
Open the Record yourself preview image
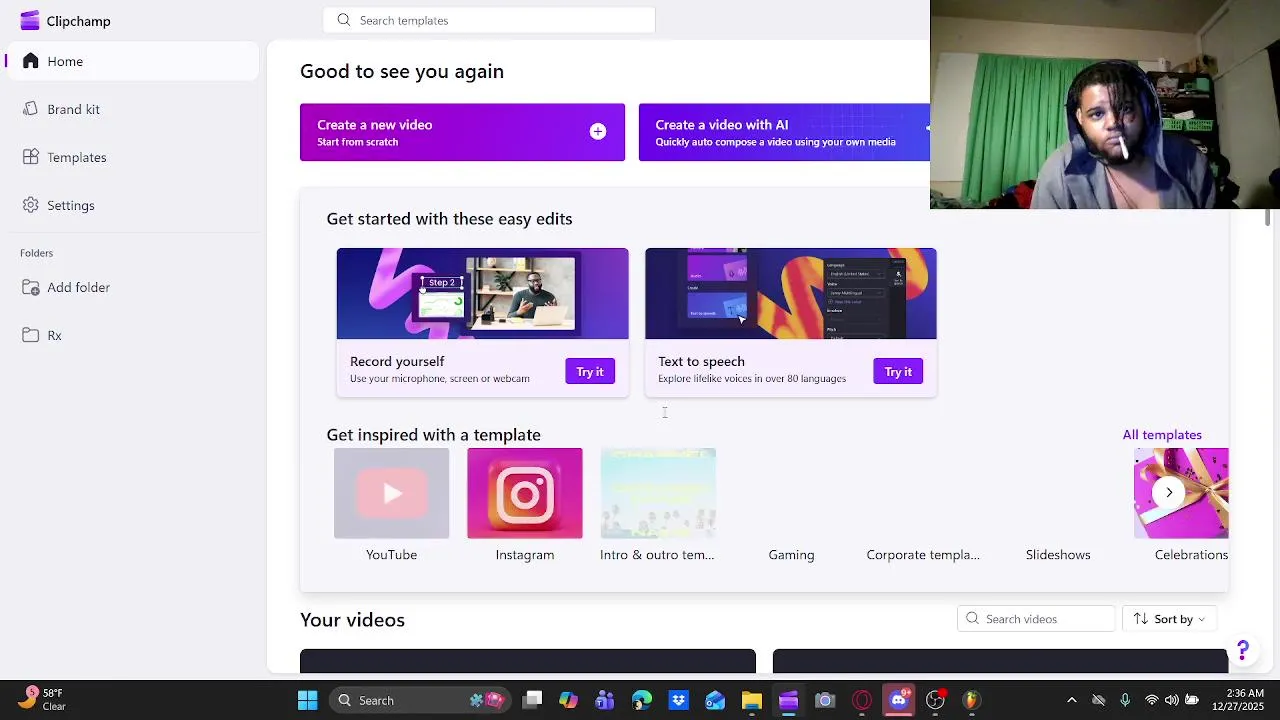pyautogui.click(x=482, y=294)
